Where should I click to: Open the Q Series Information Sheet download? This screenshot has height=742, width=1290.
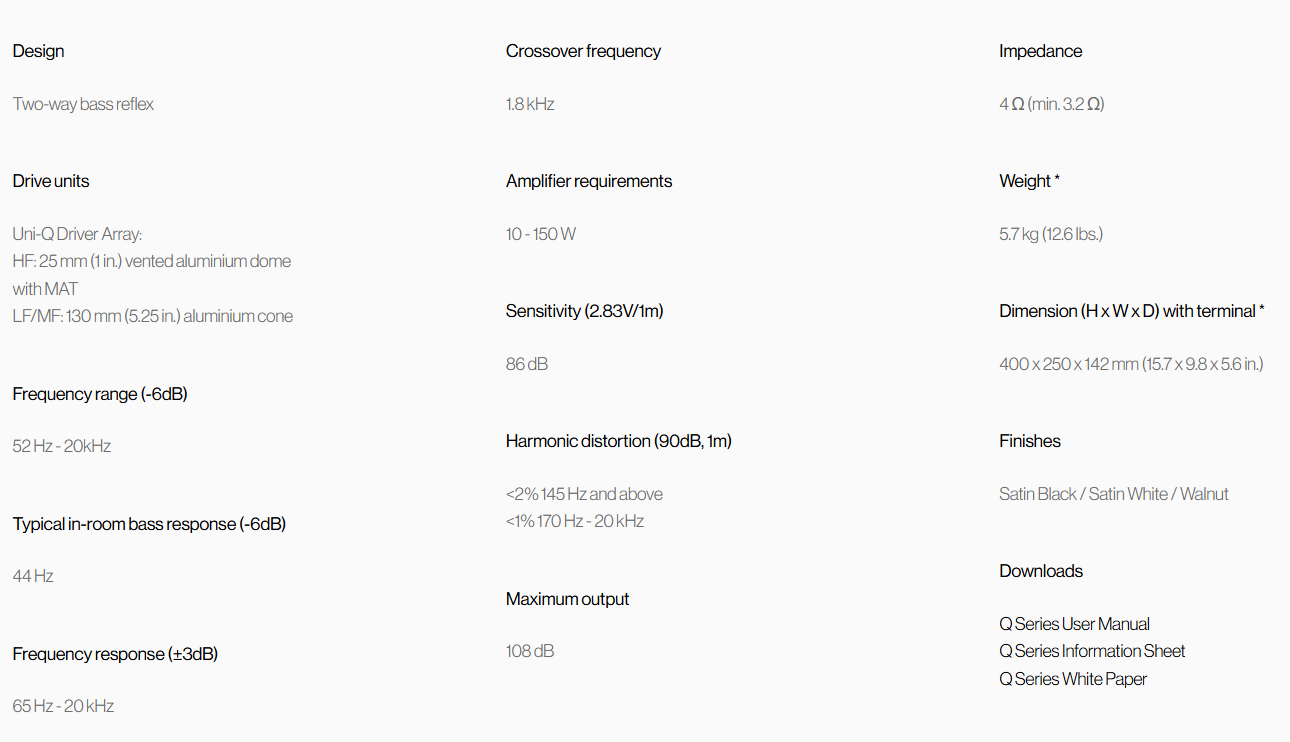[1092, 651]
